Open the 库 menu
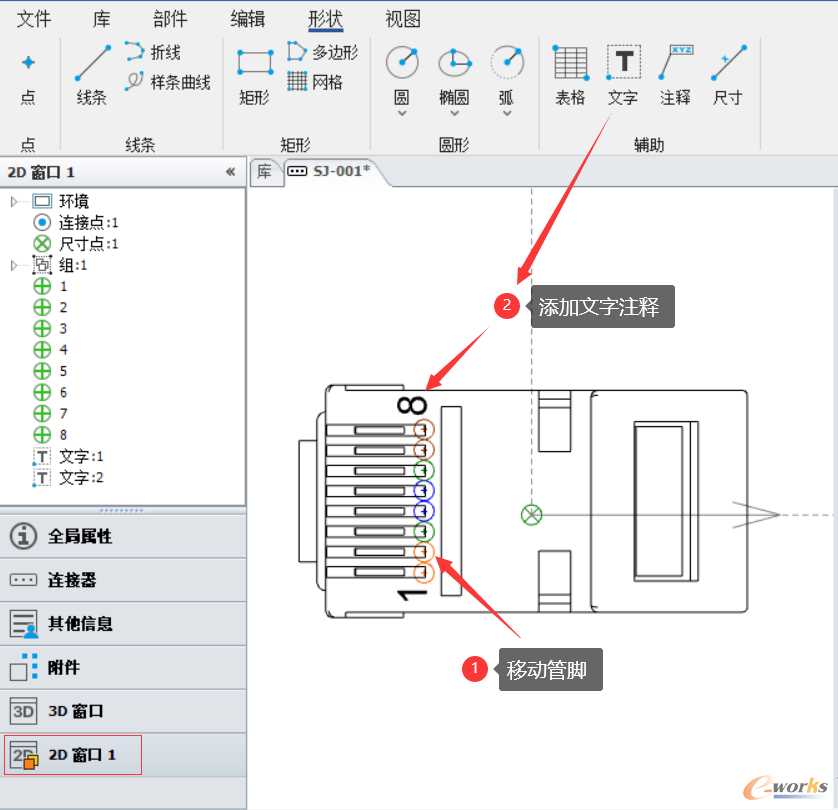Viewport: 838px width, 810px height. [x=102, y=19]
